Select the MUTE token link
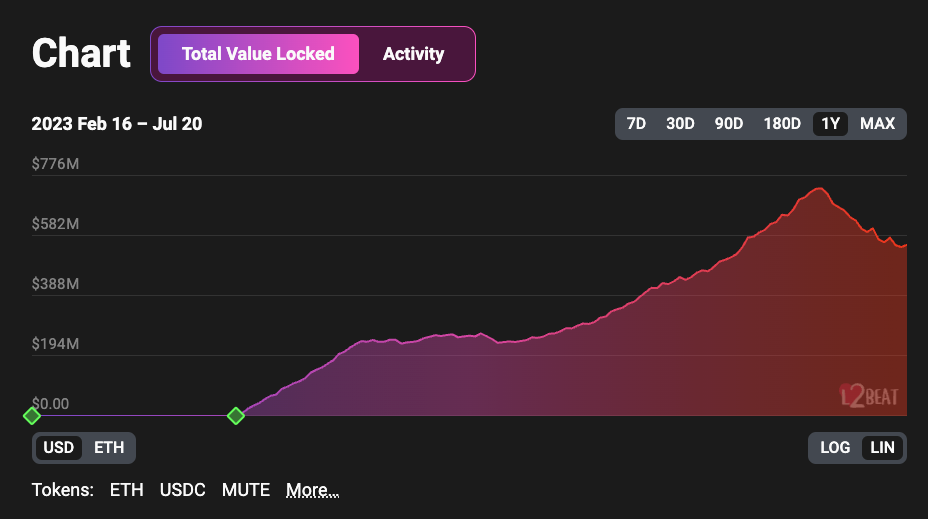This screenshot has height=519, width=928. tap(246, 490)
